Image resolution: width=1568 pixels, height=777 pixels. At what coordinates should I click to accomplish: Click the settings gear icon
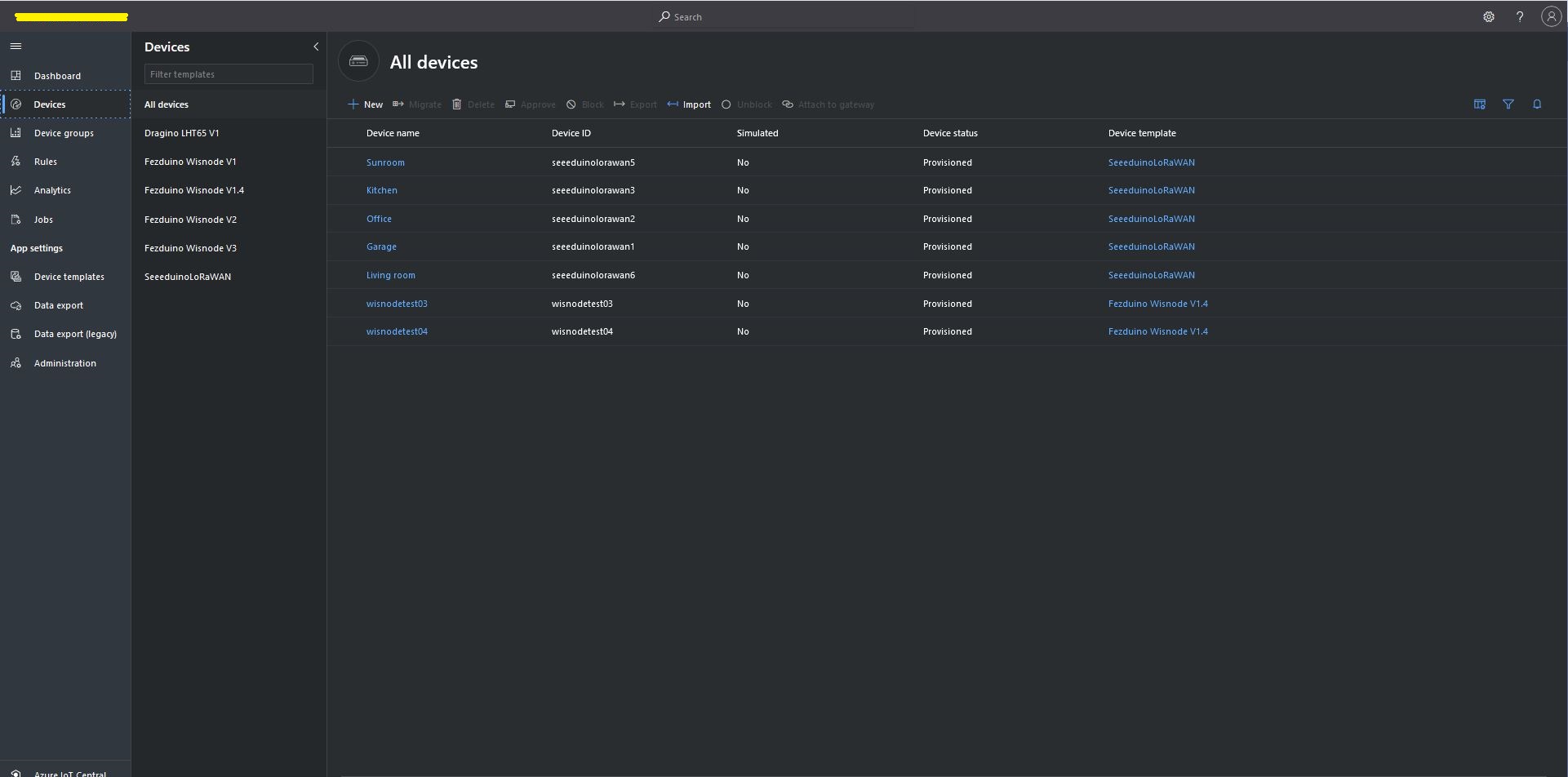[1489, 17]
